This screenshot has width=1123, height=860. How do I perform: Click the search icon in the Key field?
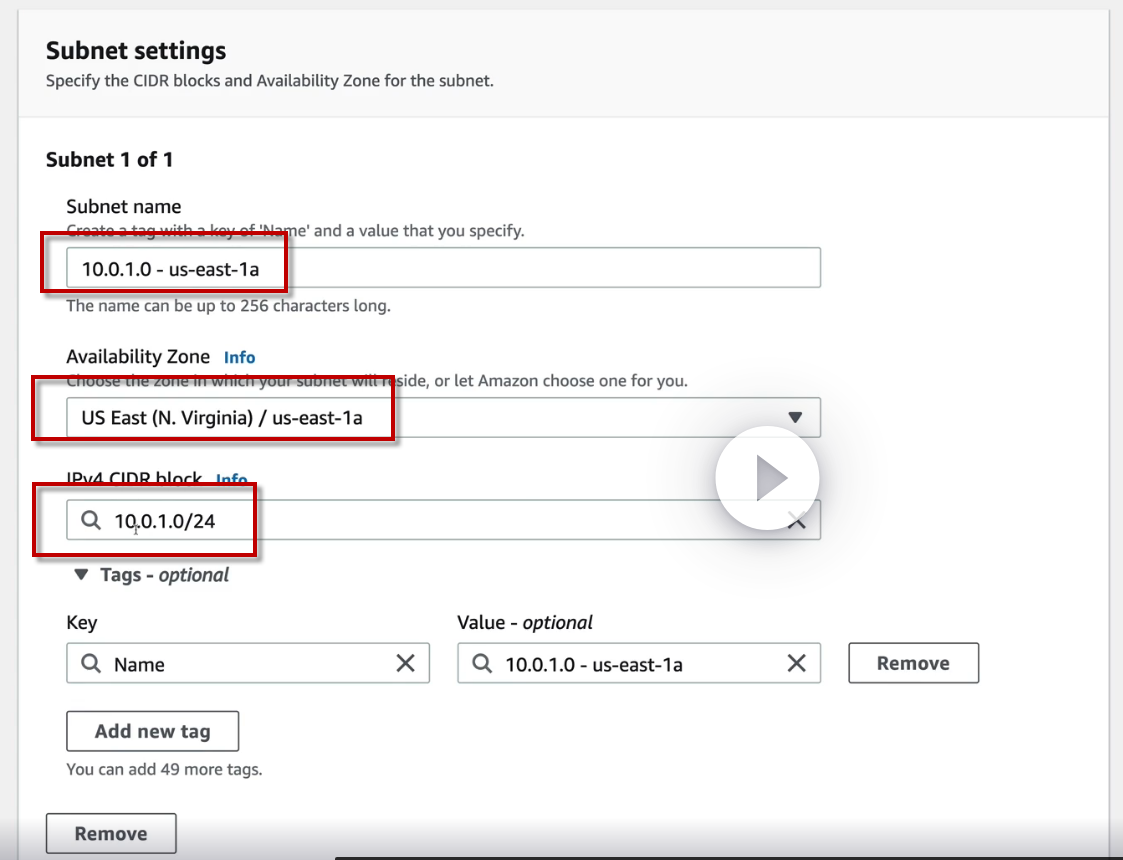click(91, 664)
